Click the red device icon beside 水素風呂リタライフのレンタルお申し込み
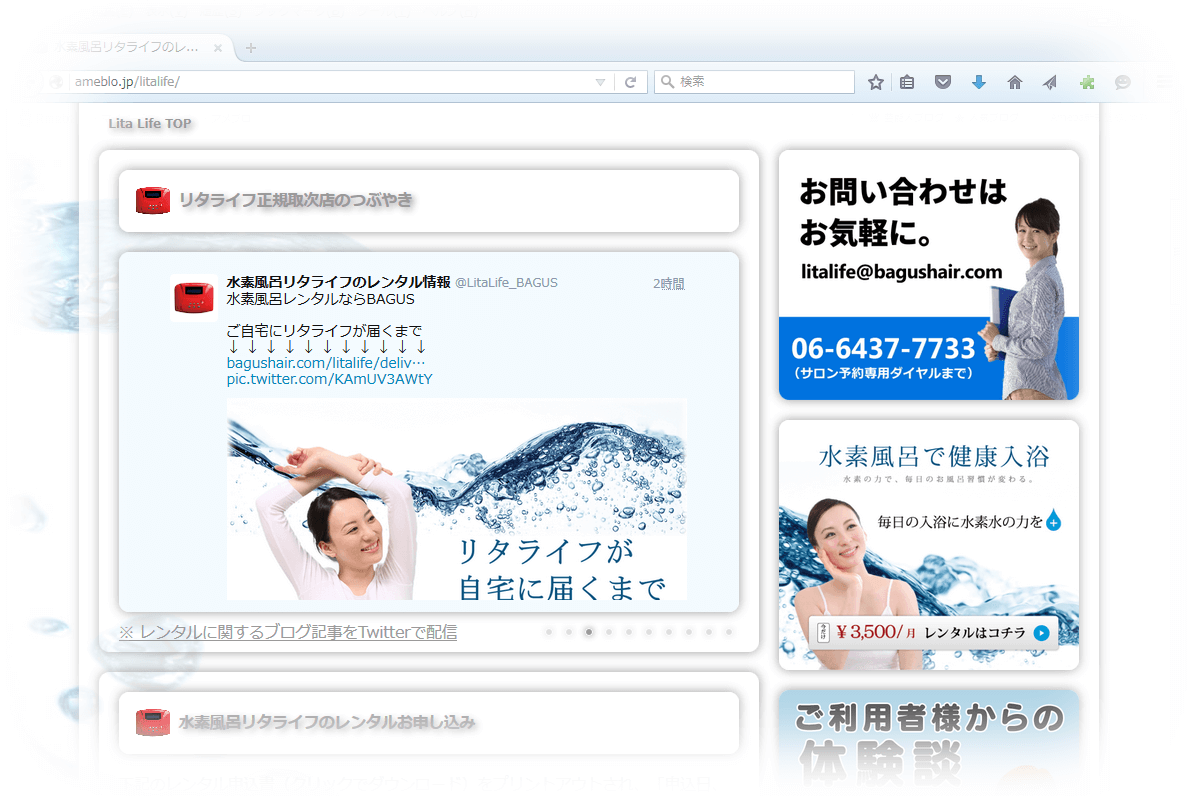This screenshot has height=796, width=1194. (x=153, y=722)
